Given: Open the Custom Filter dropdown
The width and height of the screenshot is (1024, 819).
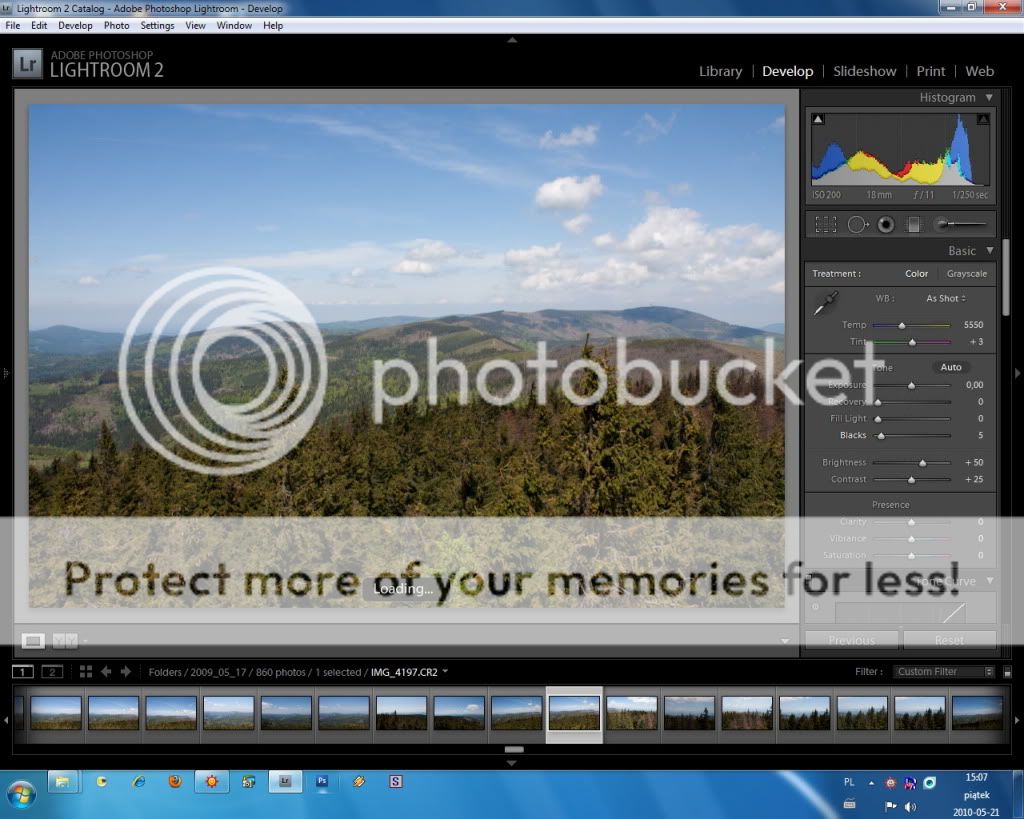Looking at the screenshot, I should point(944,671).
